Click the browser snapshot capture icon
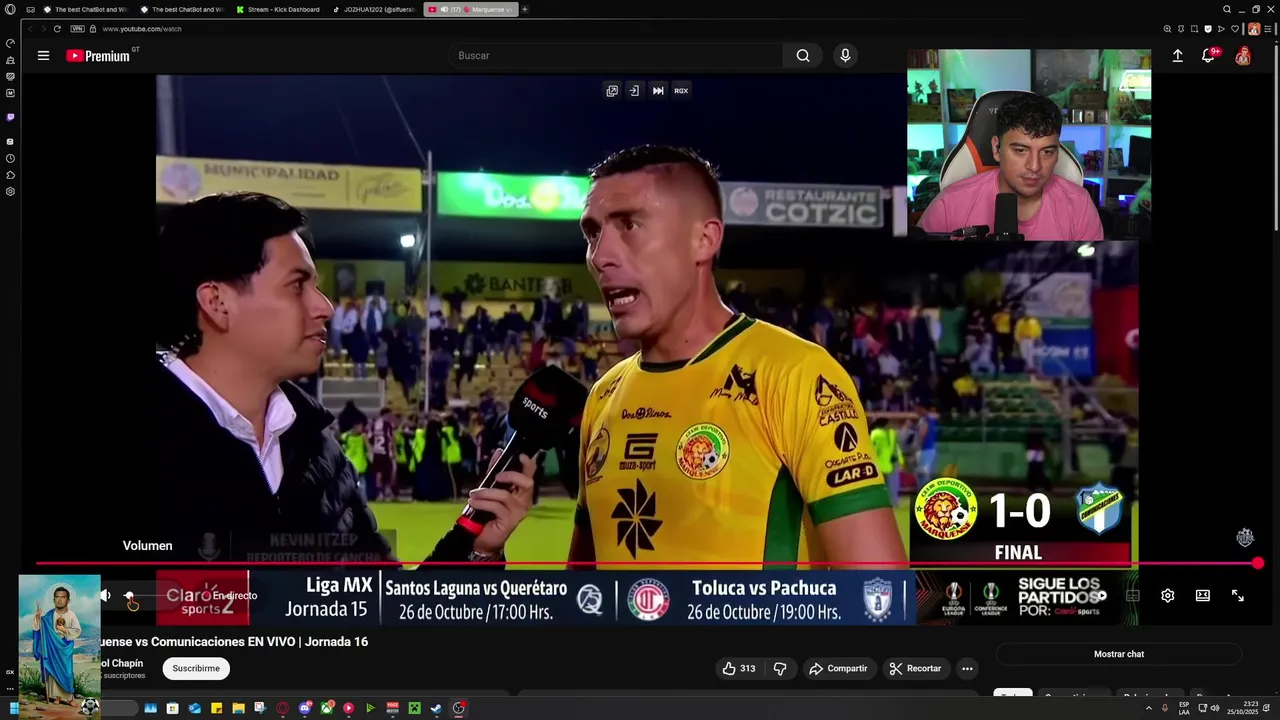 1194,29
